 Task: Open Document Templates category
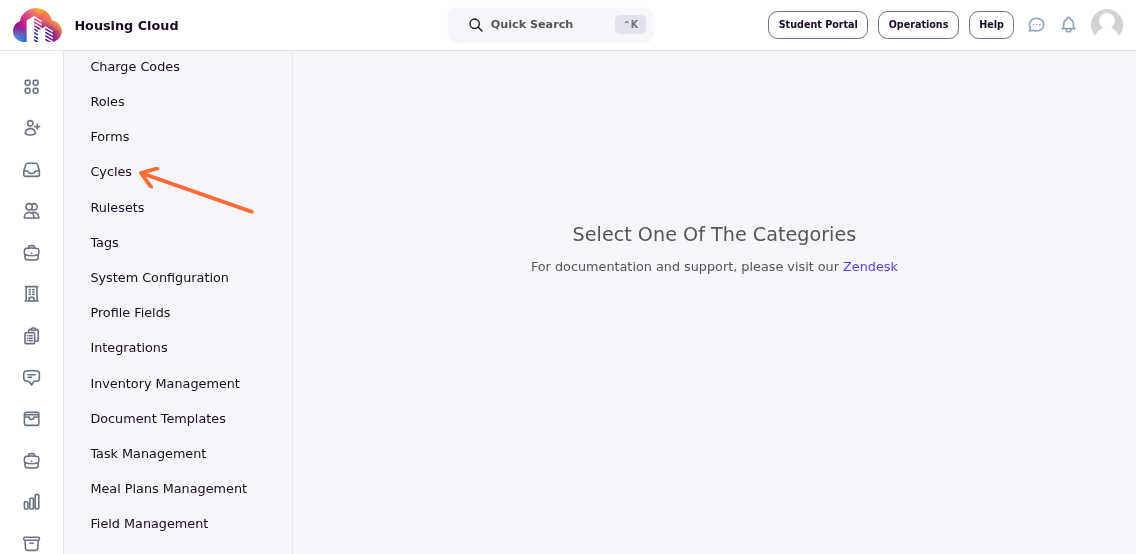click(158, 419)
